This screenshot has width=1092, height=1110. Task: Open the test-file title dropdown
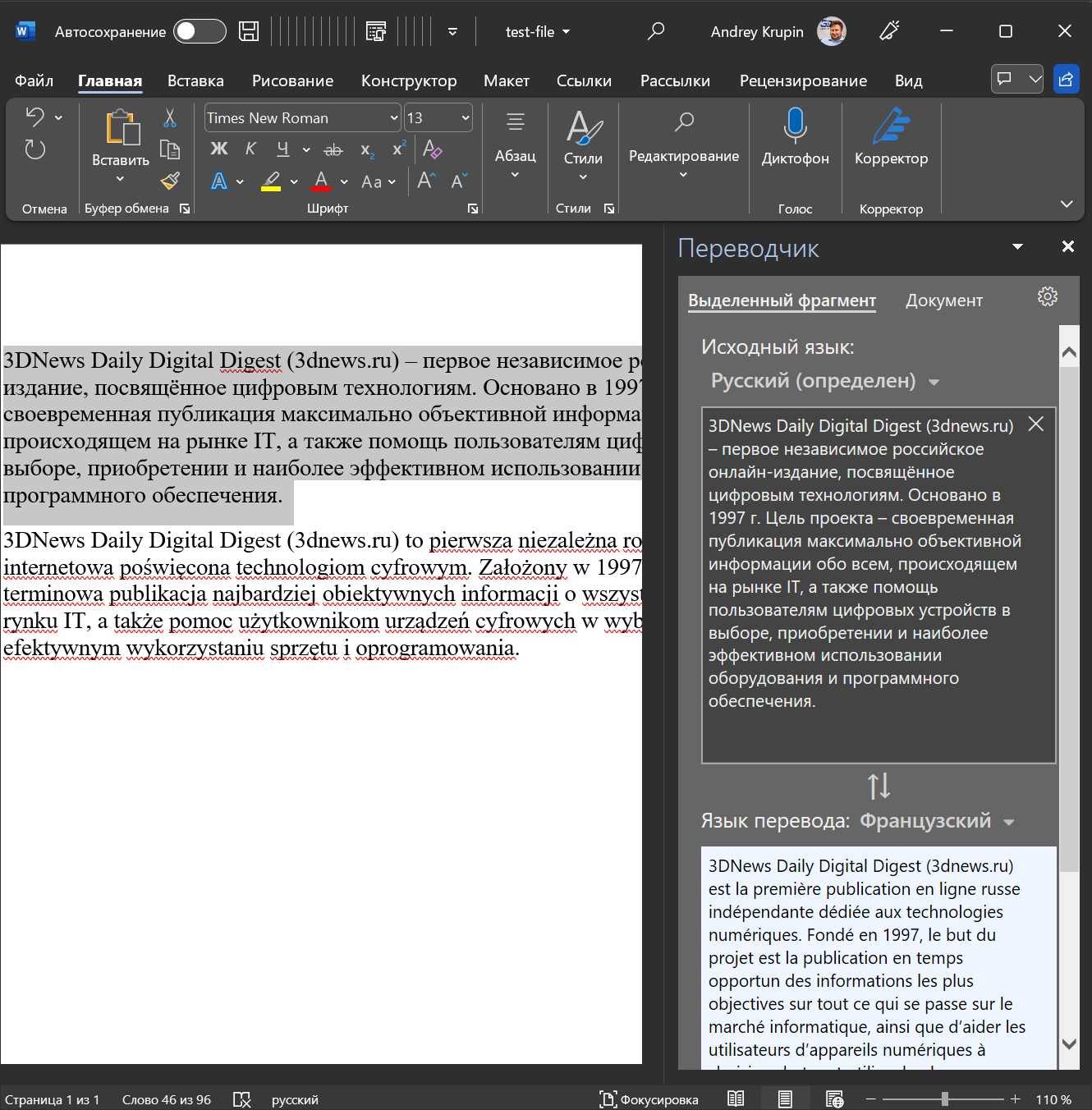(x=538, y=32)
